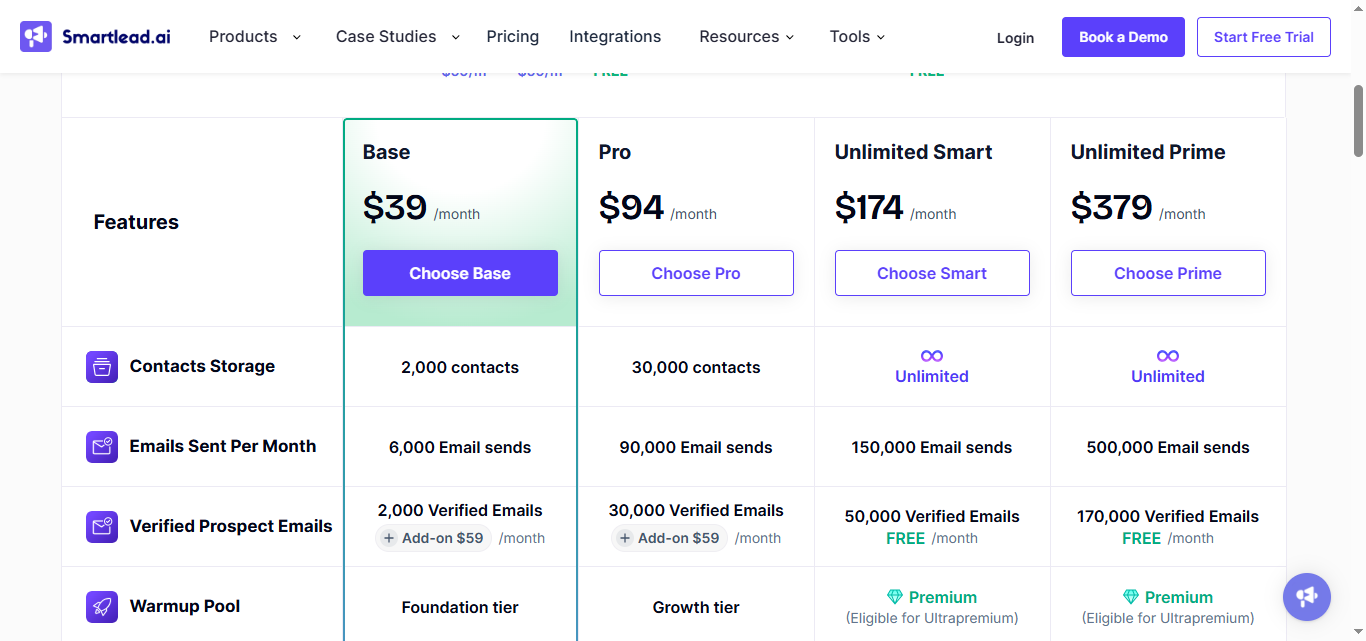
Task: Select Integrations in the navigation bar
Action: click(615, 36)
